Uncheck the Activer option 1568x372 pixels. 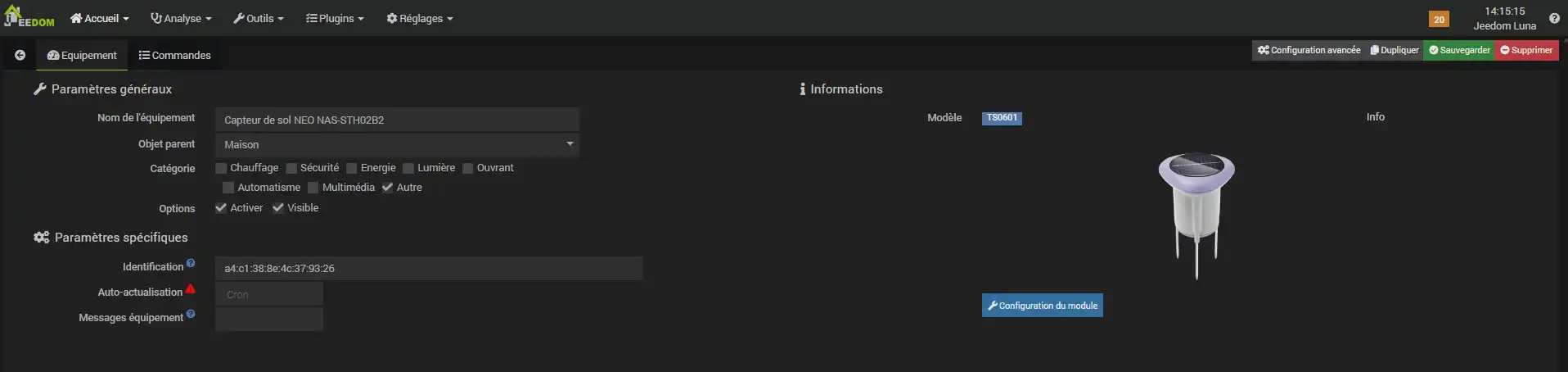tap(221, 208)
